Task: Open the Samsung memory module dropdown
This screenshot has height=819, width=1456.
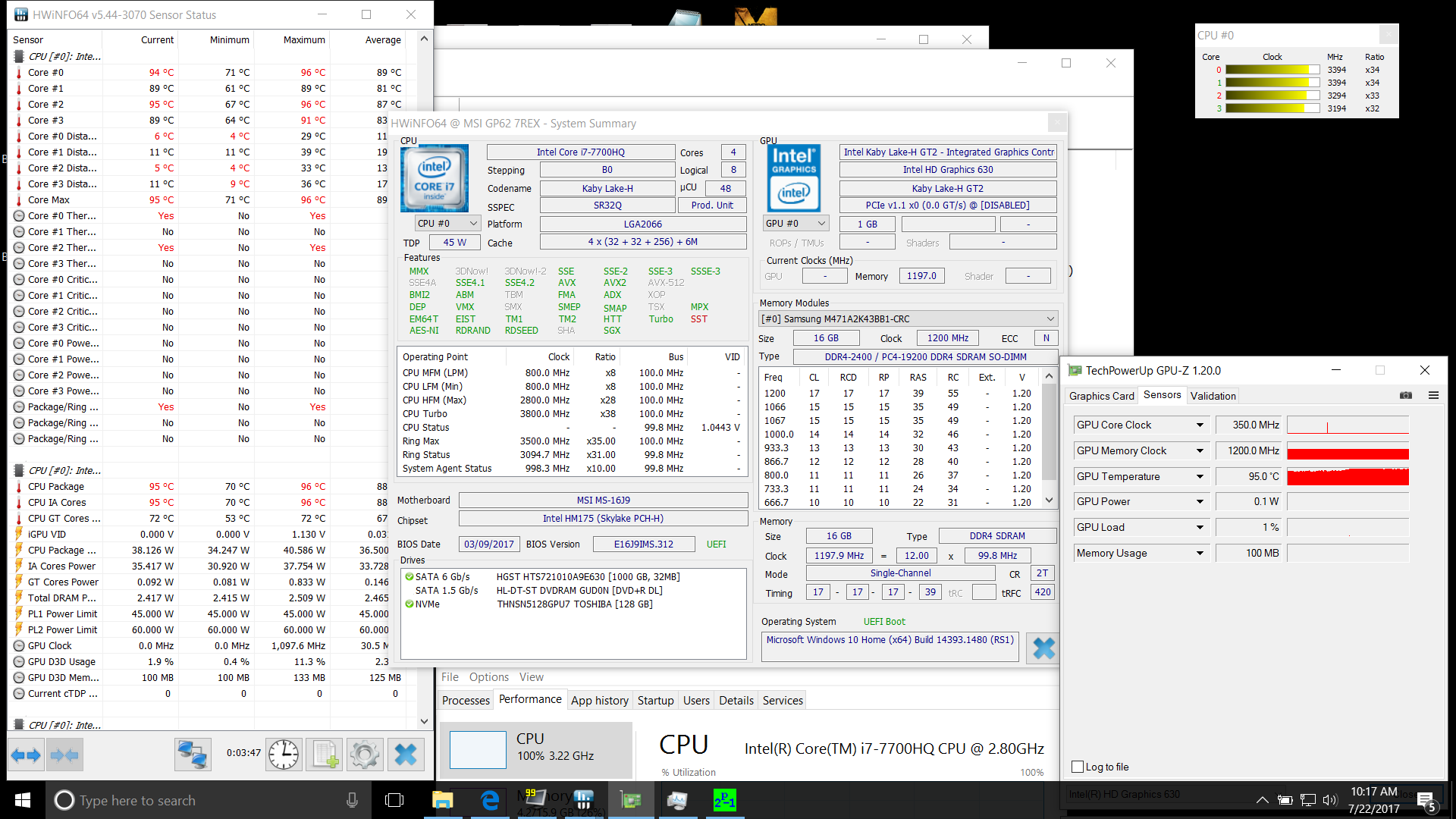Action: [x=908, y=318]
